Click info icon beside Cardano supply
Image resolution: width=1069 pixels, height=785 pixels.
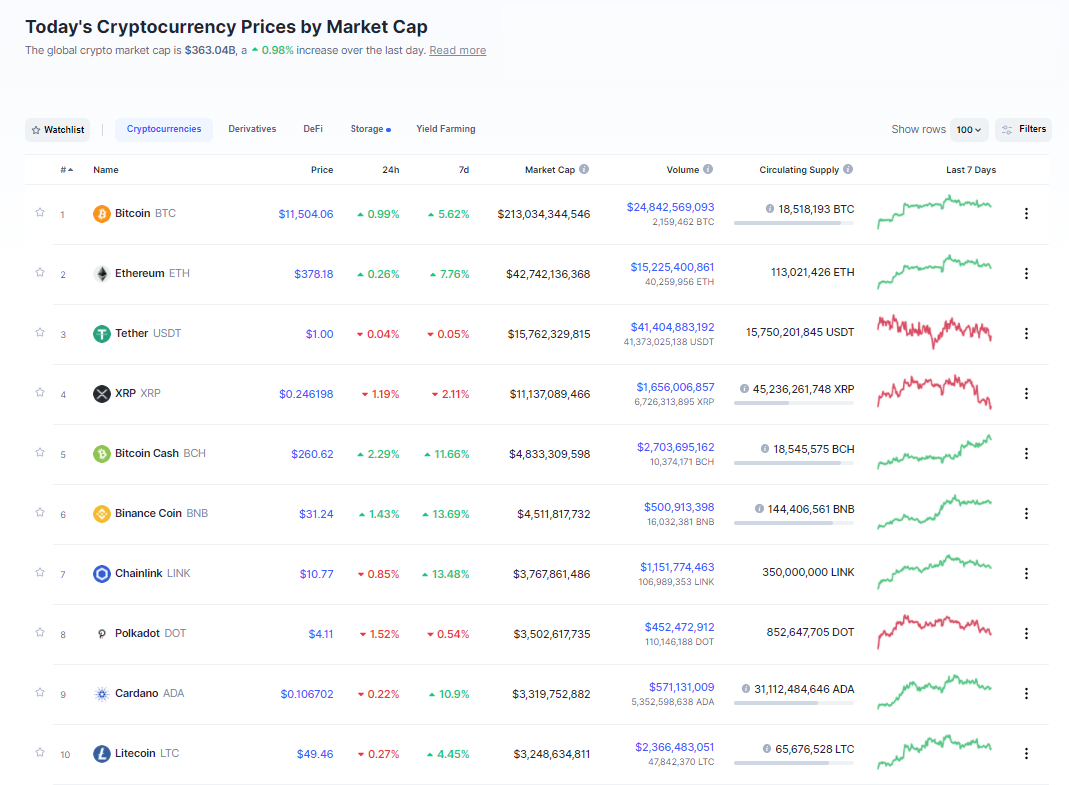point(746,689)
